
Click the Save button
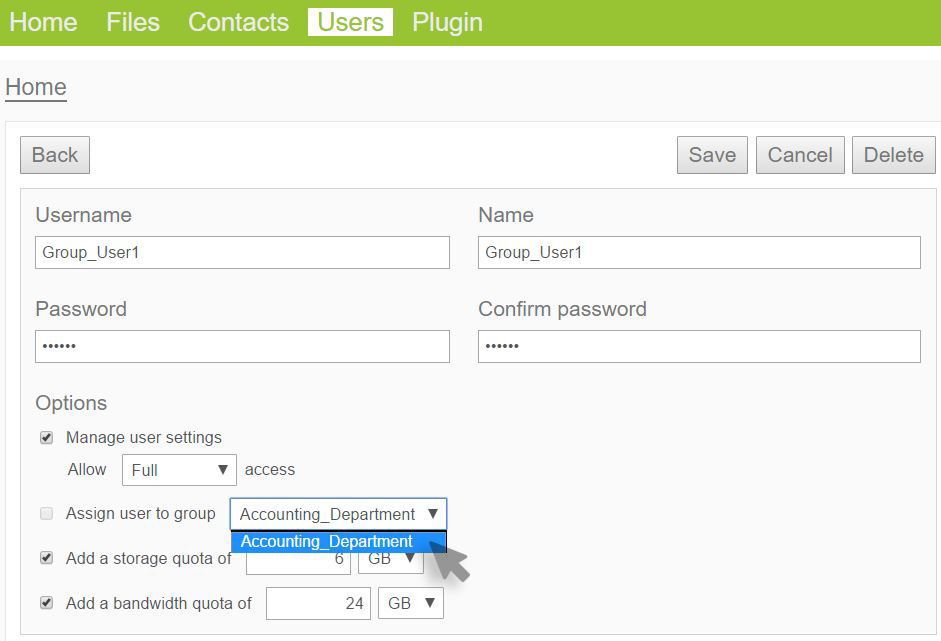(x=712, y=155)
